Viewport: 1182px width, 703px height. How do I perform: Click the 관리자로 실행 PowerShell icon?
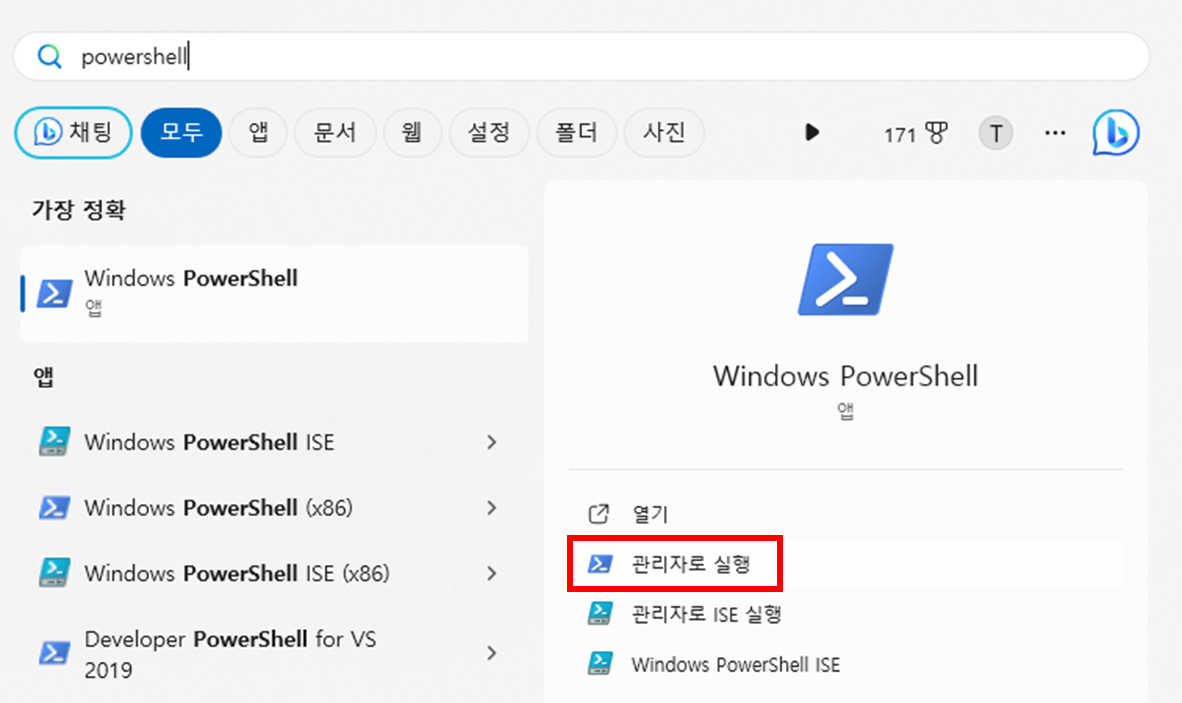600,564
